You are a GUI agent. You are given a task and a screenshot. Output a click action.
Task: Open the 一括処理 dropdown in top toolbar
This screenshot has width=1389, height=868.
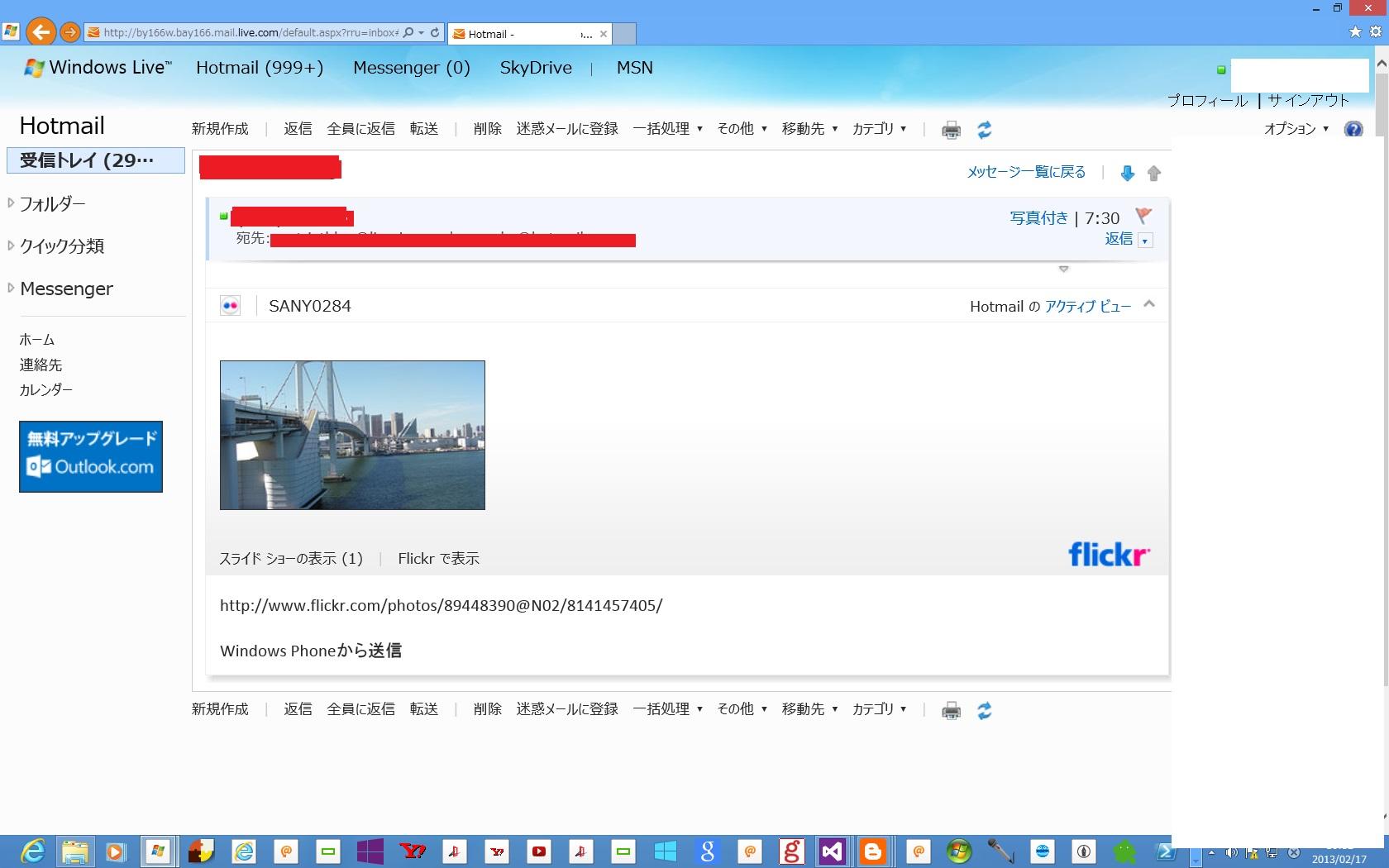tap(668, 129)
